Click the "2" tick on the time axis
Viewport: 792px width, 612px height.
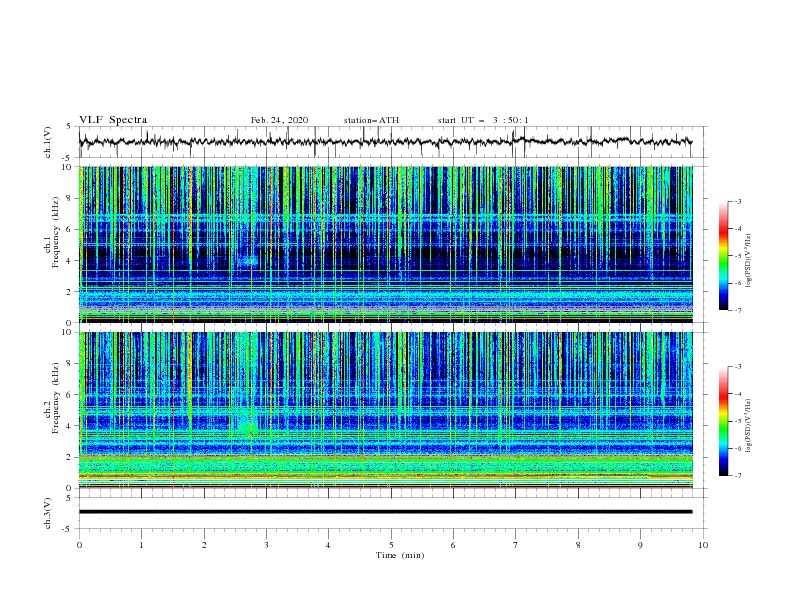pyautogui.click(x=204, y=545)
